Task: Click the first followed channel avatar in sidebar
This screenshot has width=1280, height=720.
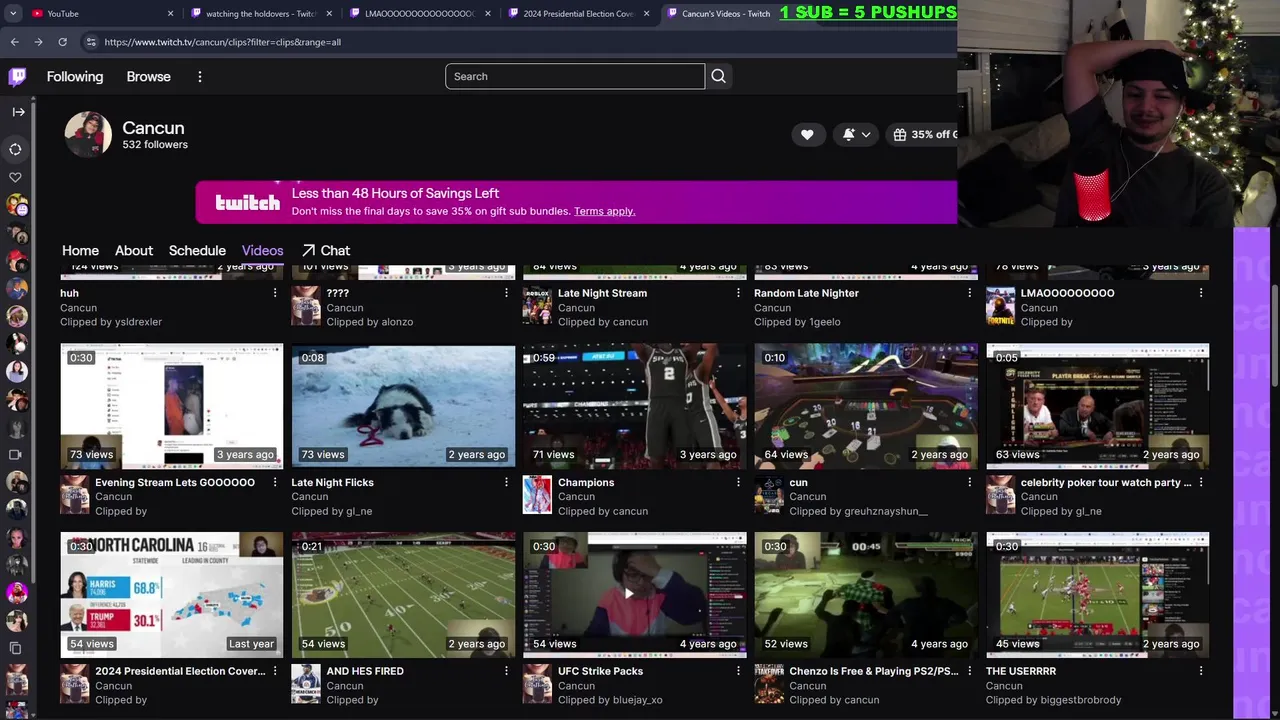Action: pos(16,205)
